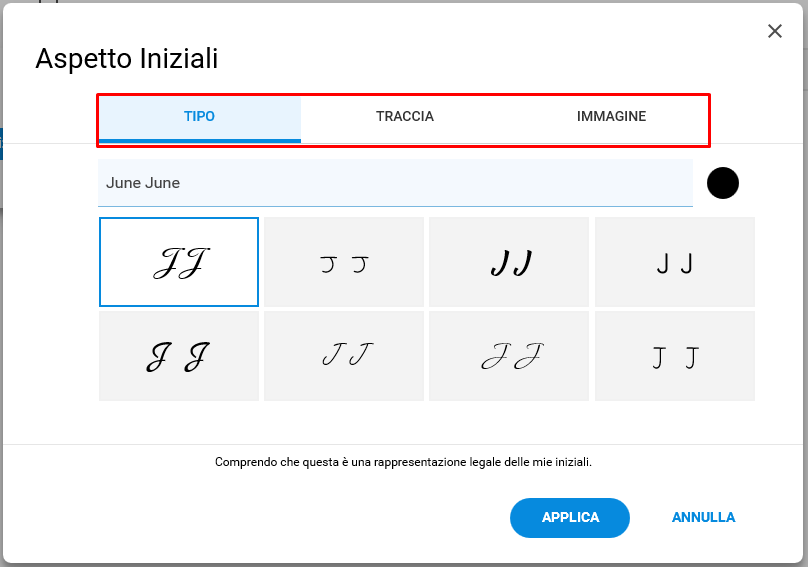
Task: Select the bold cursive J J style
Action: point(179,356)
